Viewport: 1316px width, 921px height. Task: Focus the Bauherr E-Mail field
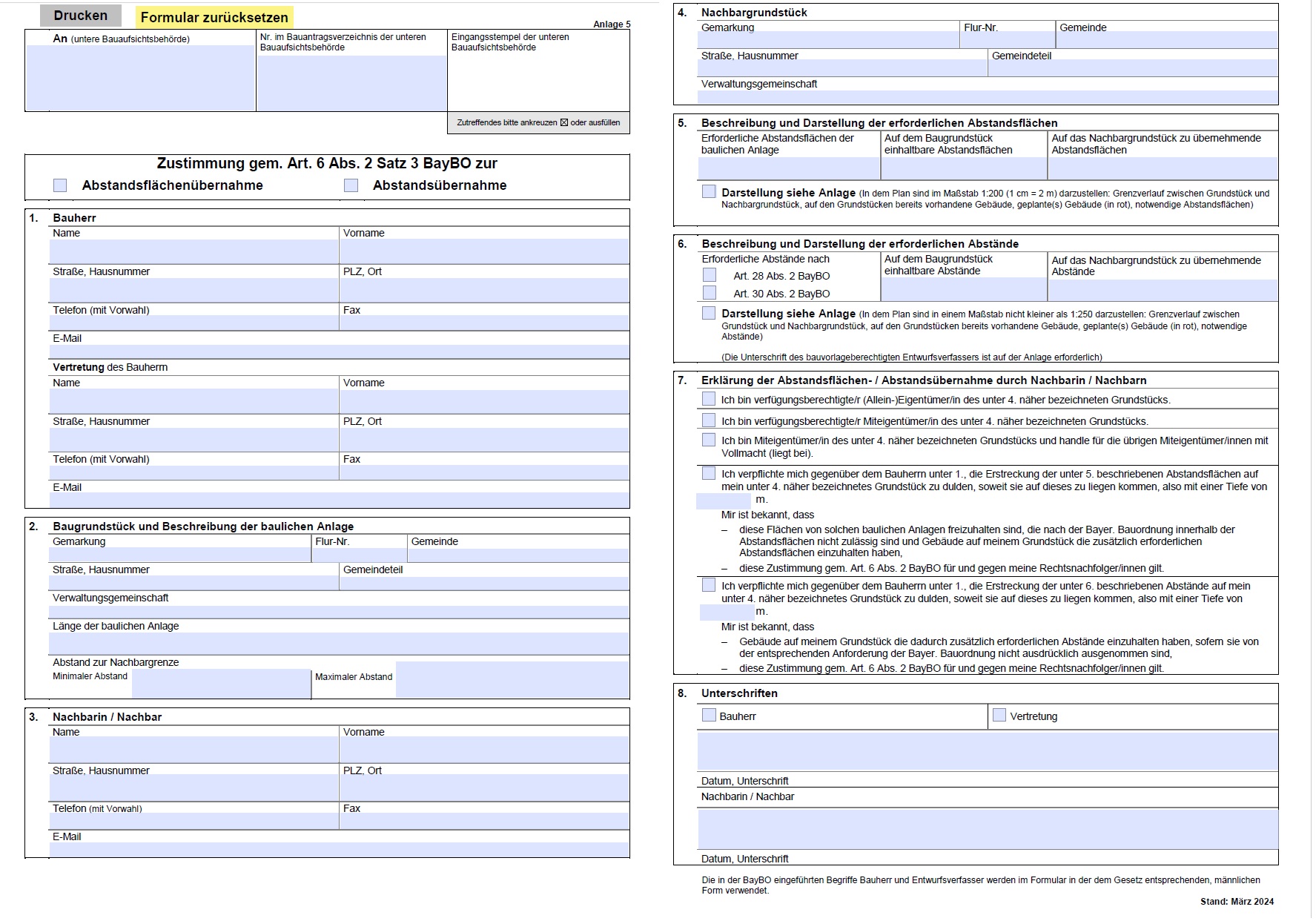(x=339, y=351)
